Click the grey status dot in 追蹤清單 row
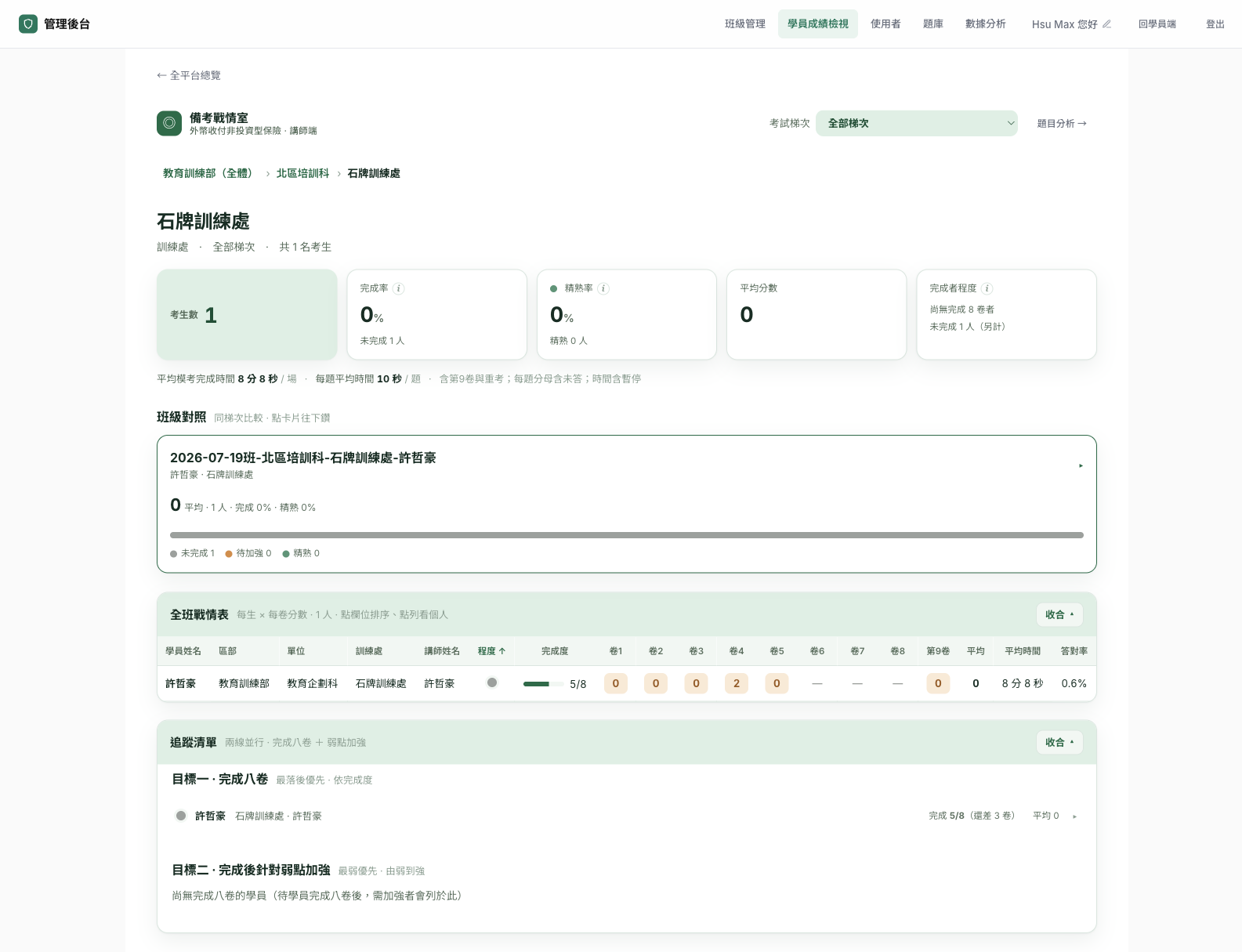The width and height of the screenshot is (1242, 952). [181, 816]
